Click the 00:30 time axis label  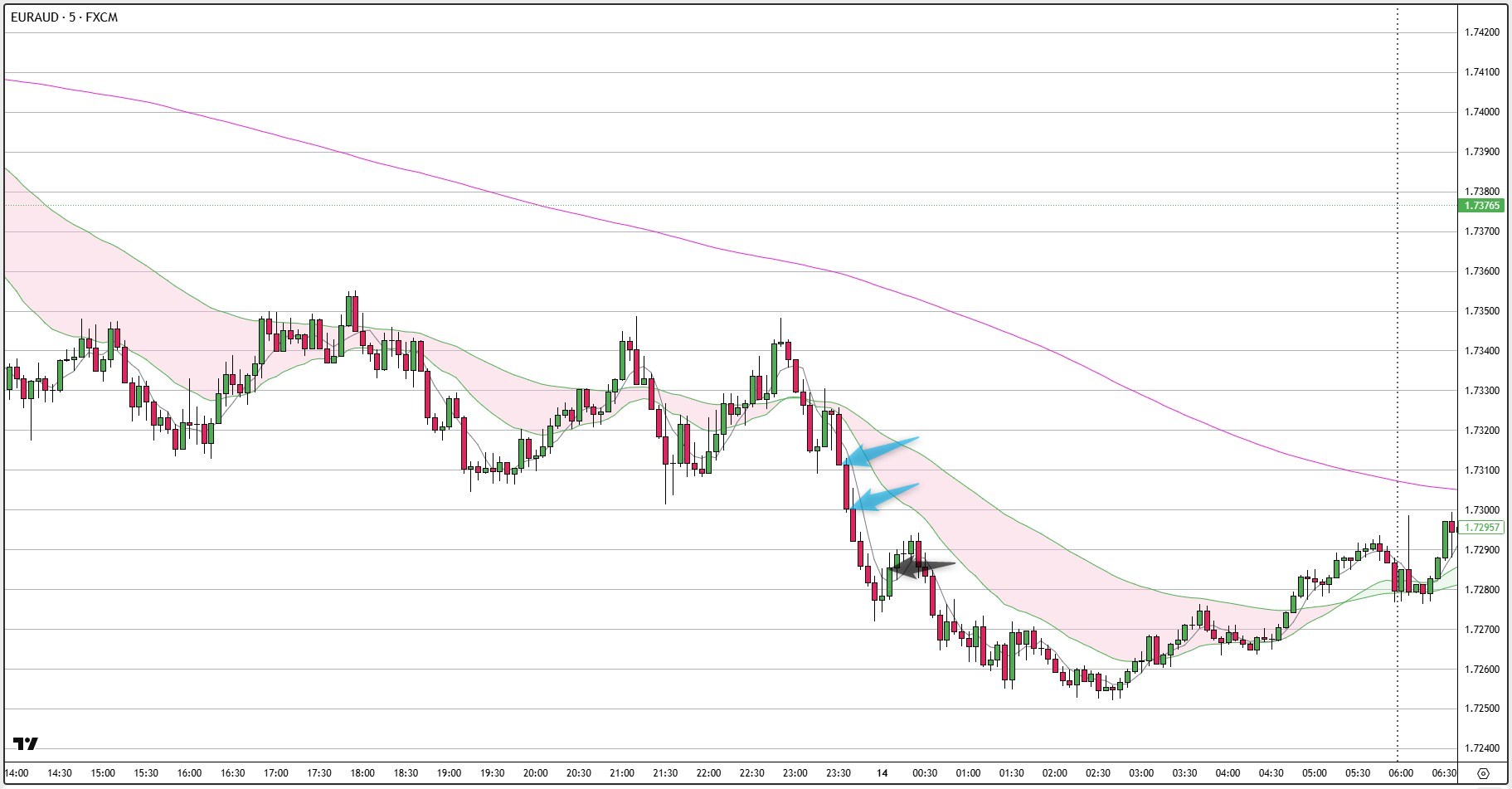tap(925, 773)
